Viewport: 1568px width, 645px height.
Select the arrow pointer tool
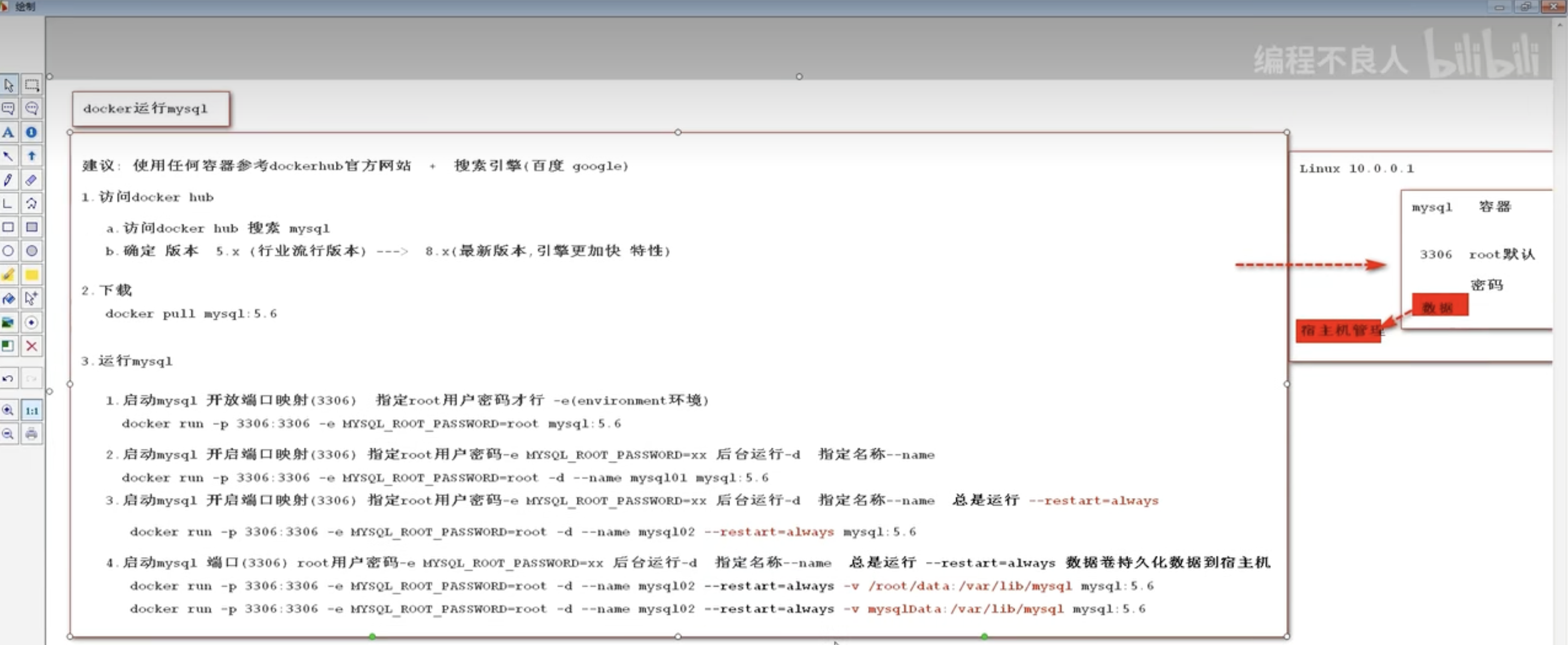(9, 85)
